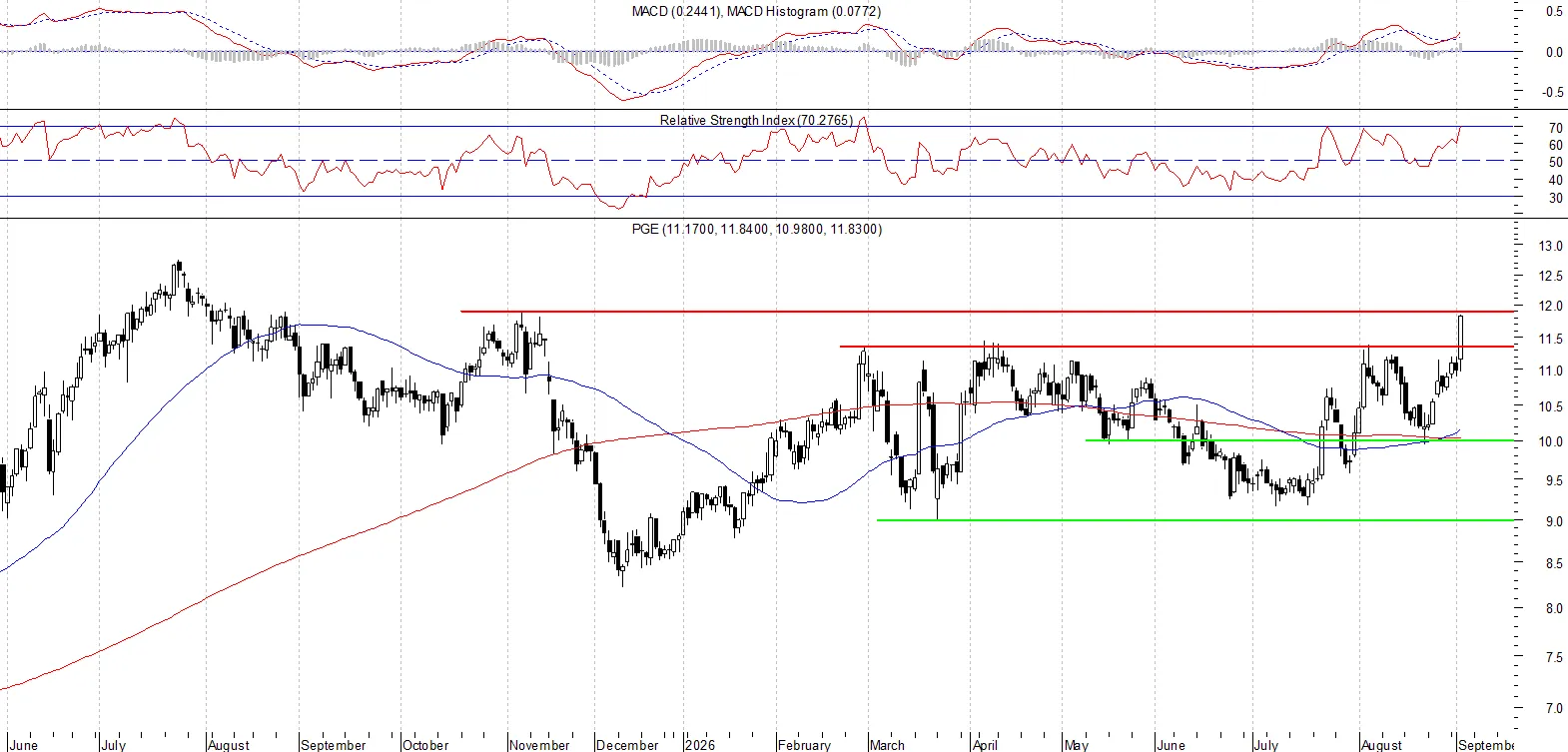Click the PGE price title label
The width and height of the screenshot is (1568, 752).
point(757,229)
